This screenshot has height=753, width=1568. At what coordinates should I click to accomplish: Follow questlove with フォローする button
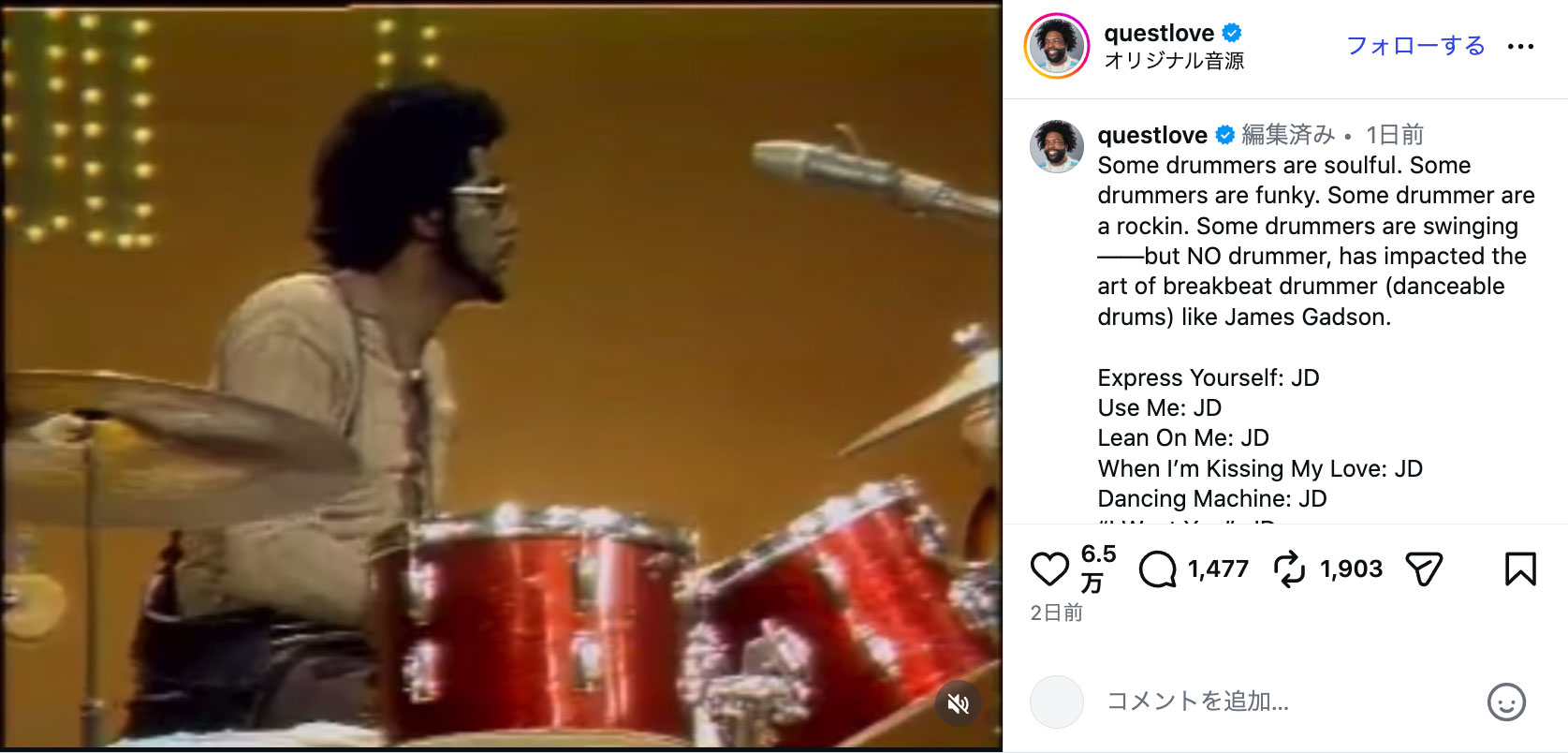[1415, 45]
